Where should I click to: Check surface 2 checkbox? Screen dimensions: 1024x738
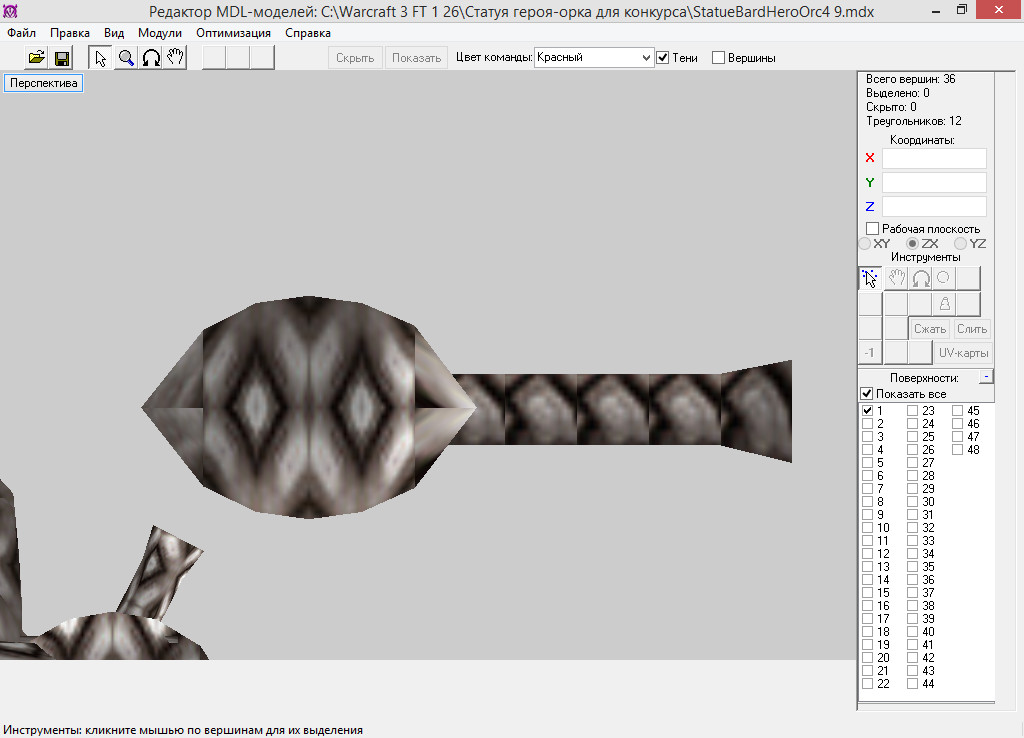pos(867,424)
